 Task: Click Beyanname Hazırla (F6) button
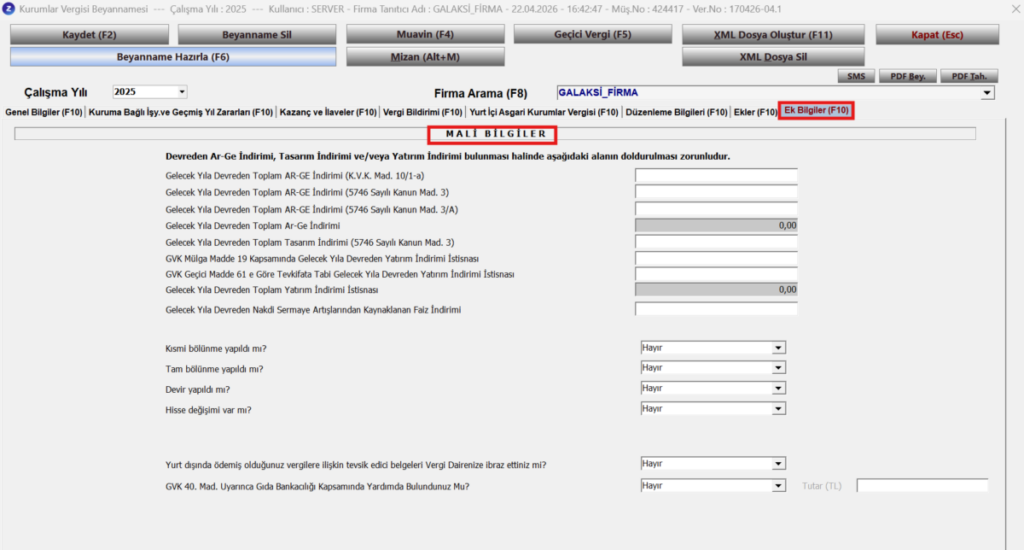pos(173,57)
